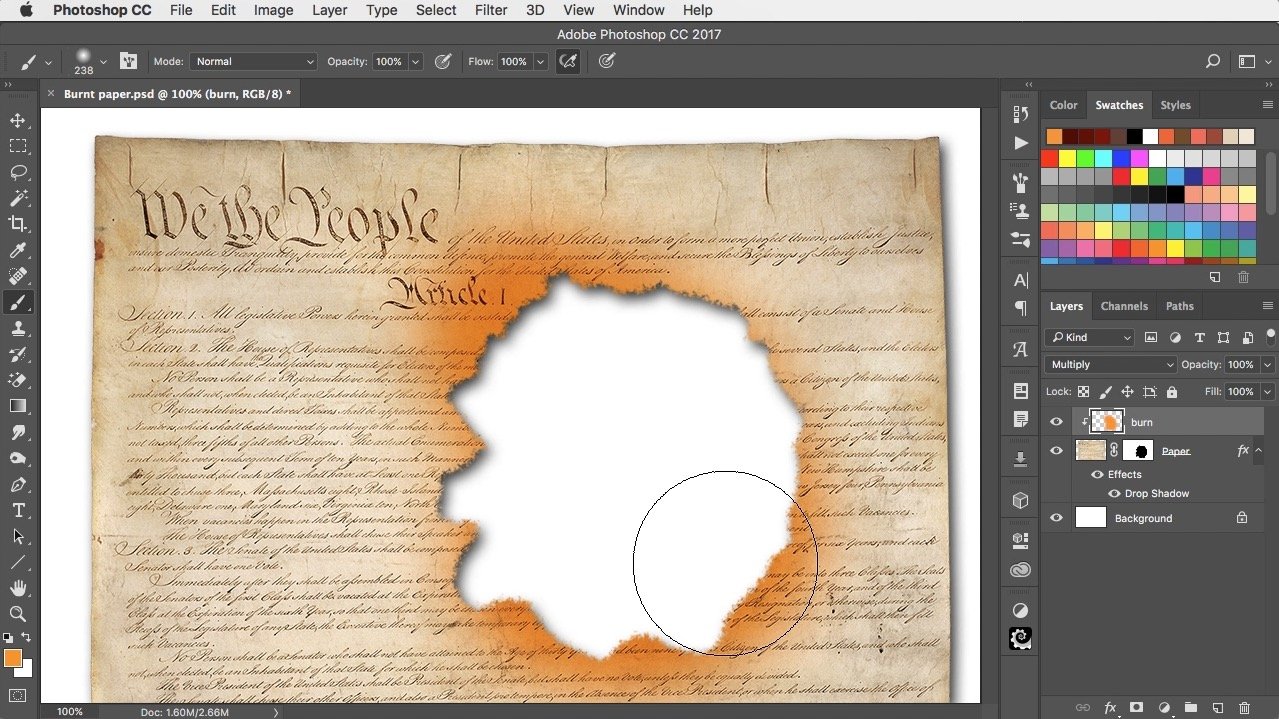Toggle lock transparent pixels

point(1083,392)
